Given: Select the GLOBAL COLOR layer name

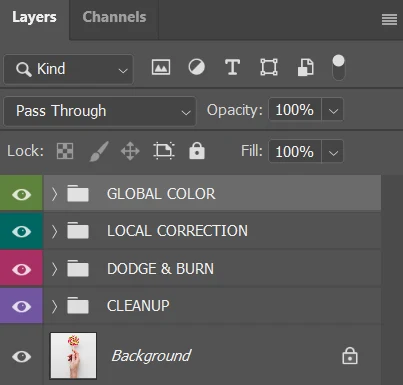Looking at the screenshot, I should (161, 194).
